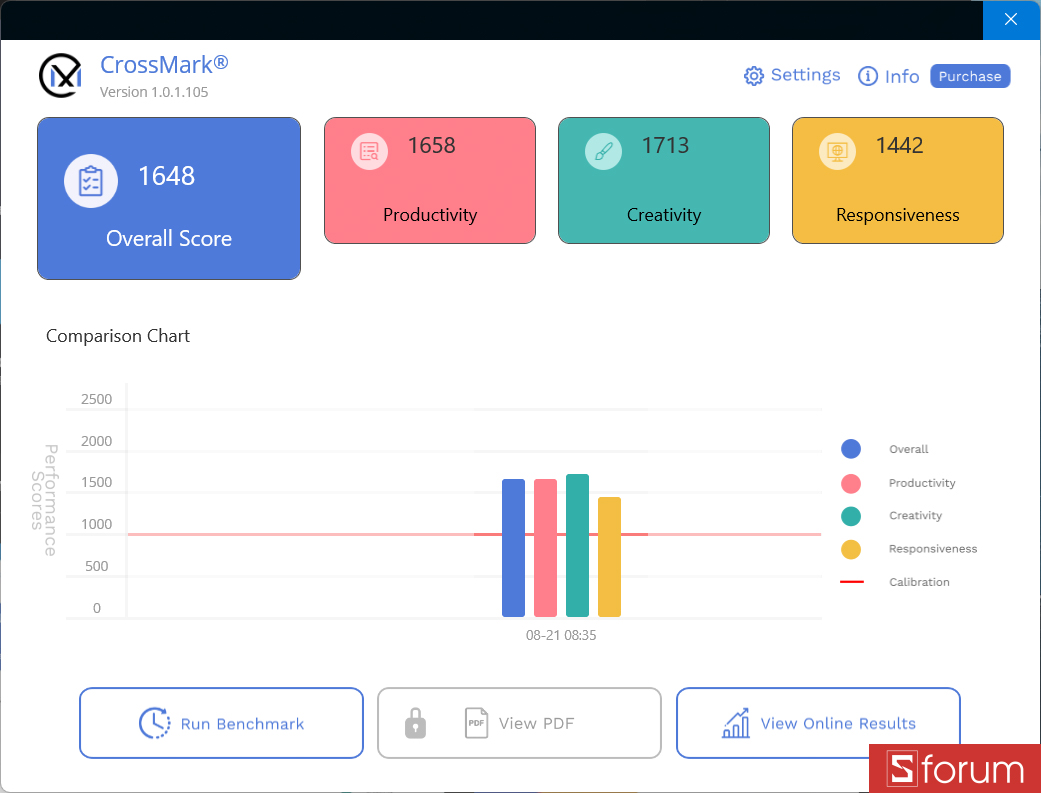The width and height of the screenshot is (1041, 793).
Task: Select the Responsiveness score card
Action: (898, 181)
